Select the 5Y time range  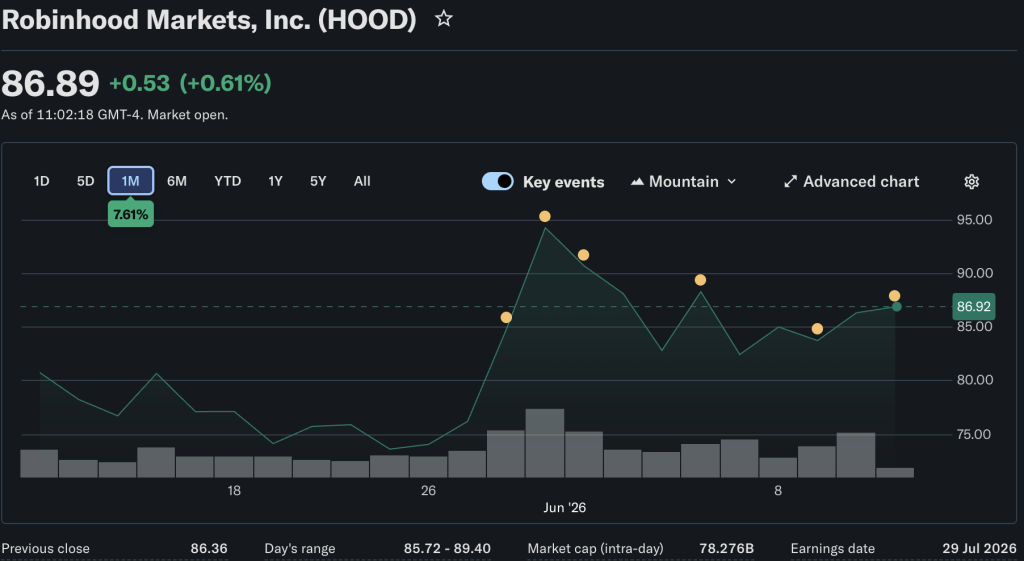point(318,182)
